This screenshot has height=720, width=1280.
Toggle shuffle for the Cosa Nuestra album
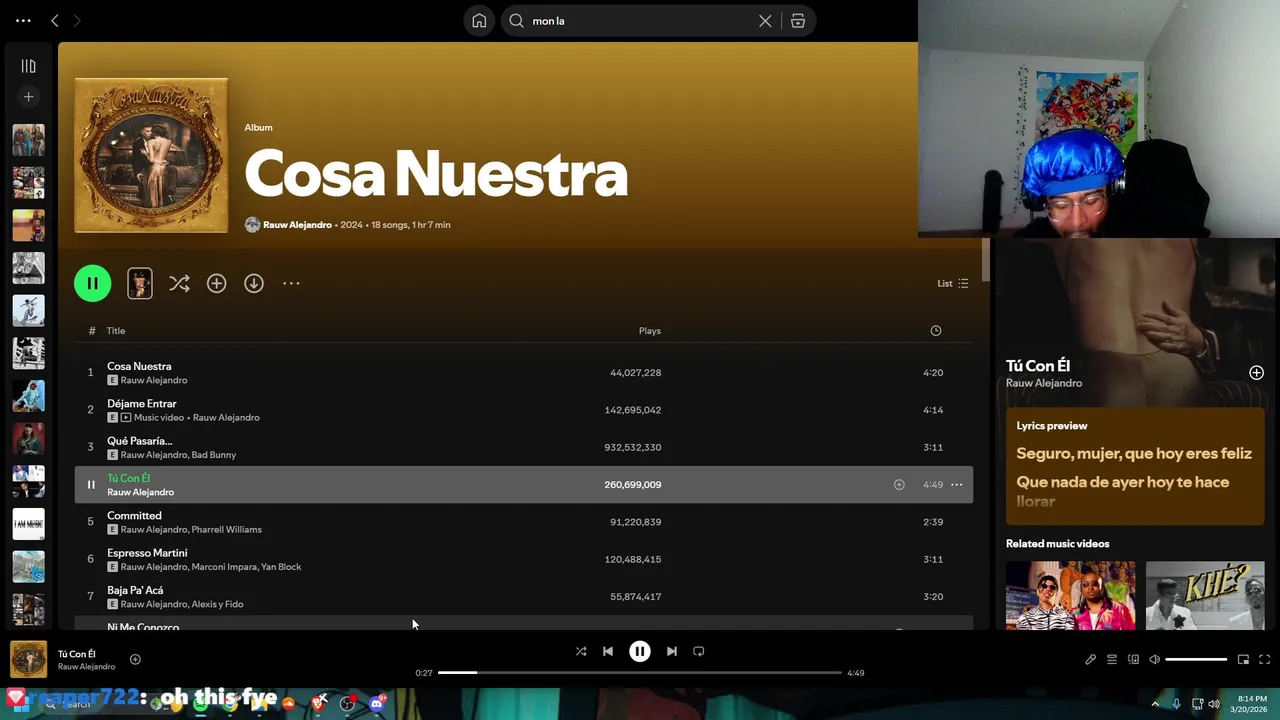point(179,283)
